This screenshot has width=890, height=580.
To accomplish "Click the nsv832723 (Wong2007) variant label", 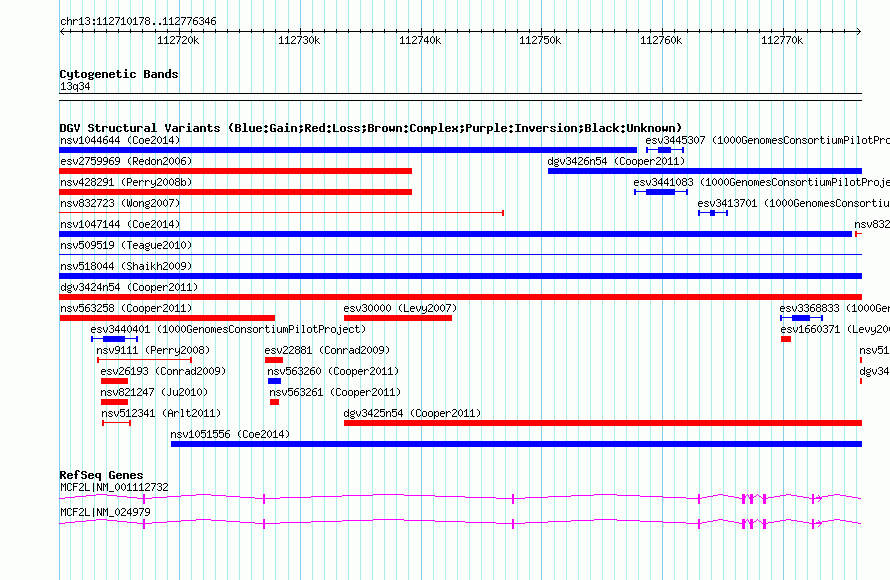I will (x=120, y=203).
